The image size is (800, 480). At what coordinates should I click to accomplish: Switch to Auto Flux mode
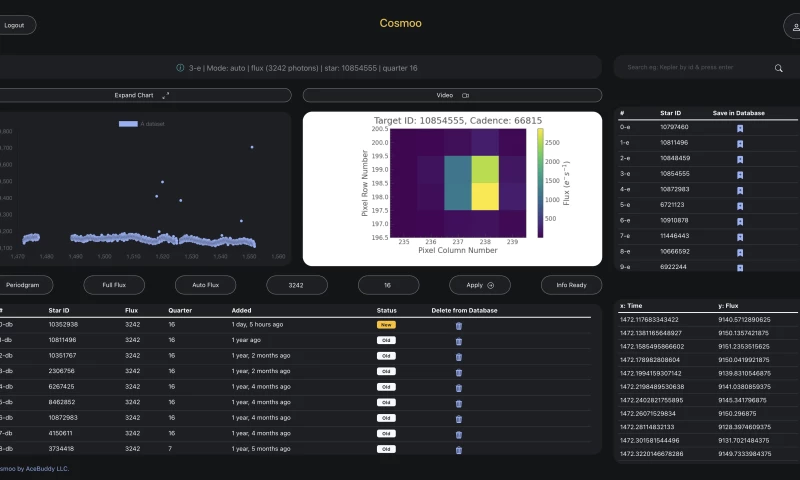pos(205,285)
